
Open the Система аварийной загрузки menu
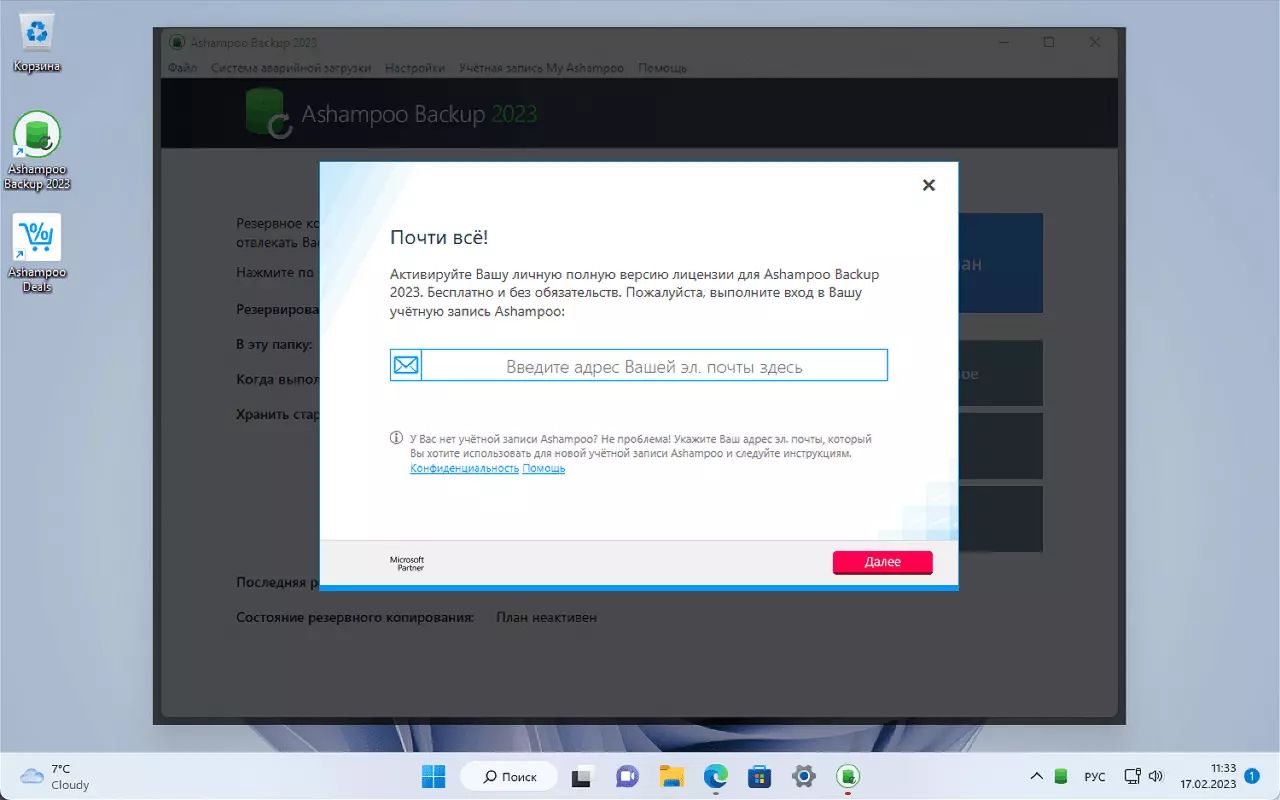pyautogui.click(x=290, y=68)
